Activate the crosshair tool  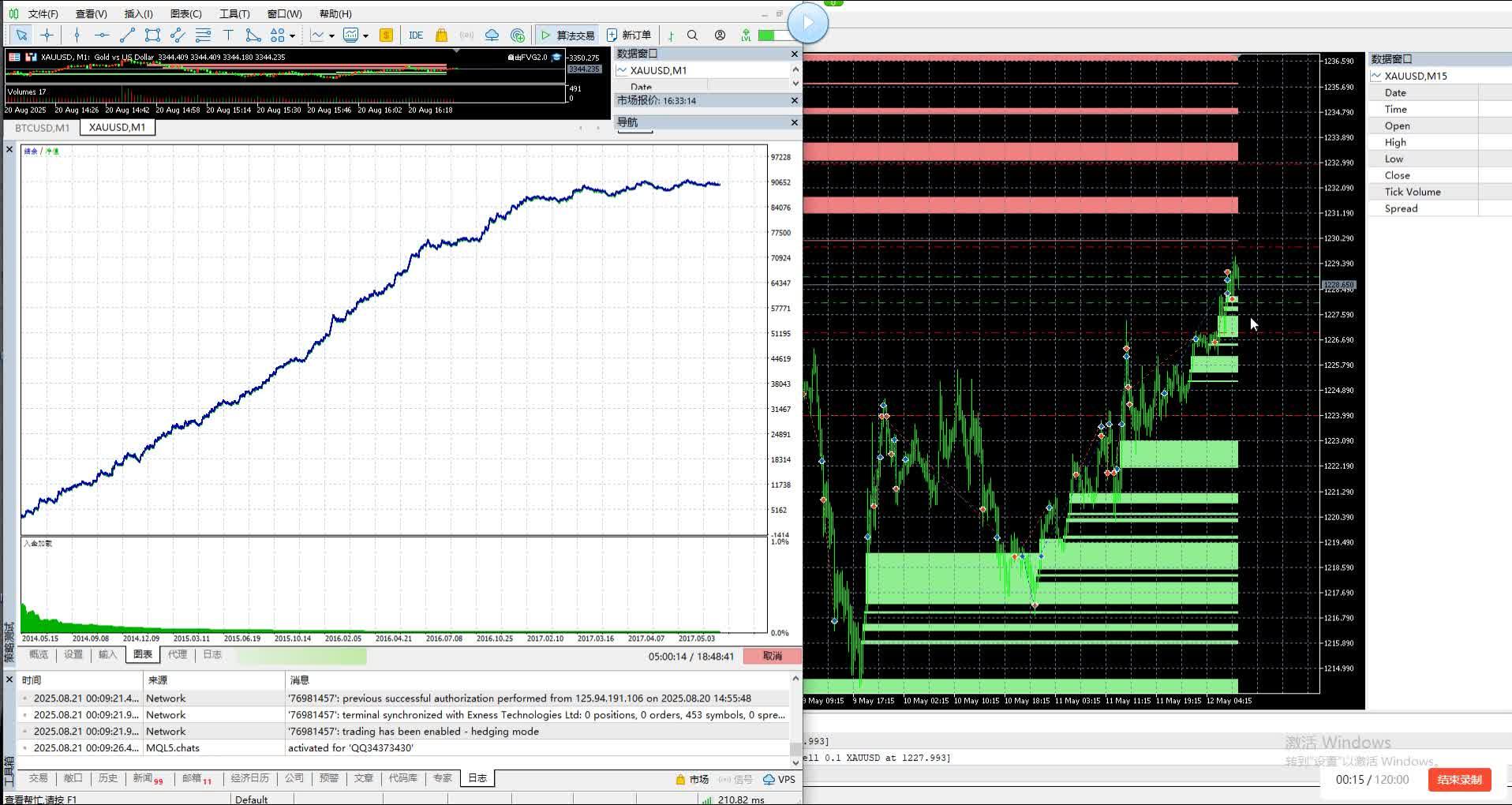coord(47,35)
